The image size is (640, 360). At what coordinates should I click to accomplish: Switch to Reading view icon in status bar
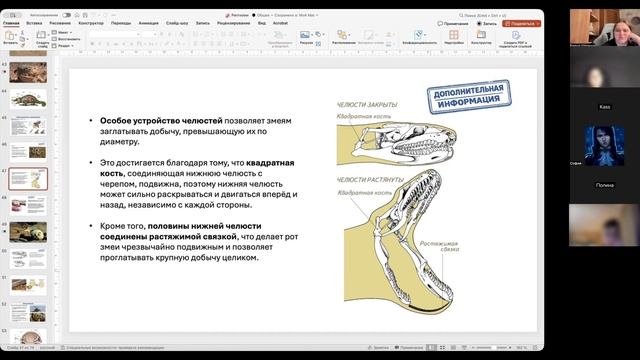tap(453, 348)
